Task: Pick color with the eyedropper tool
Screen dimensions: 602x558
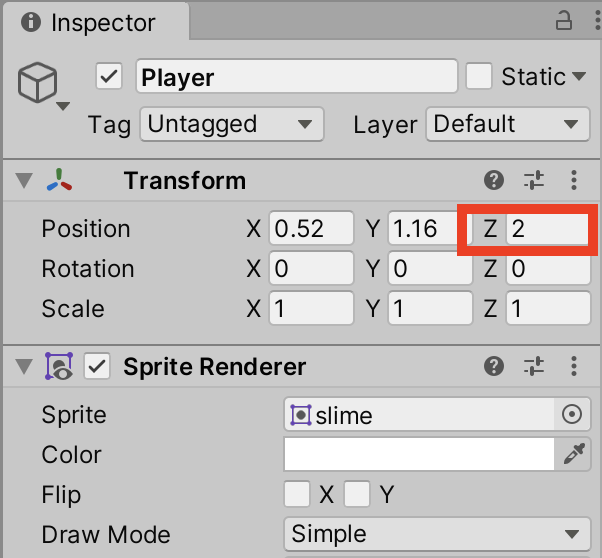Action: [x=574, y=454]
